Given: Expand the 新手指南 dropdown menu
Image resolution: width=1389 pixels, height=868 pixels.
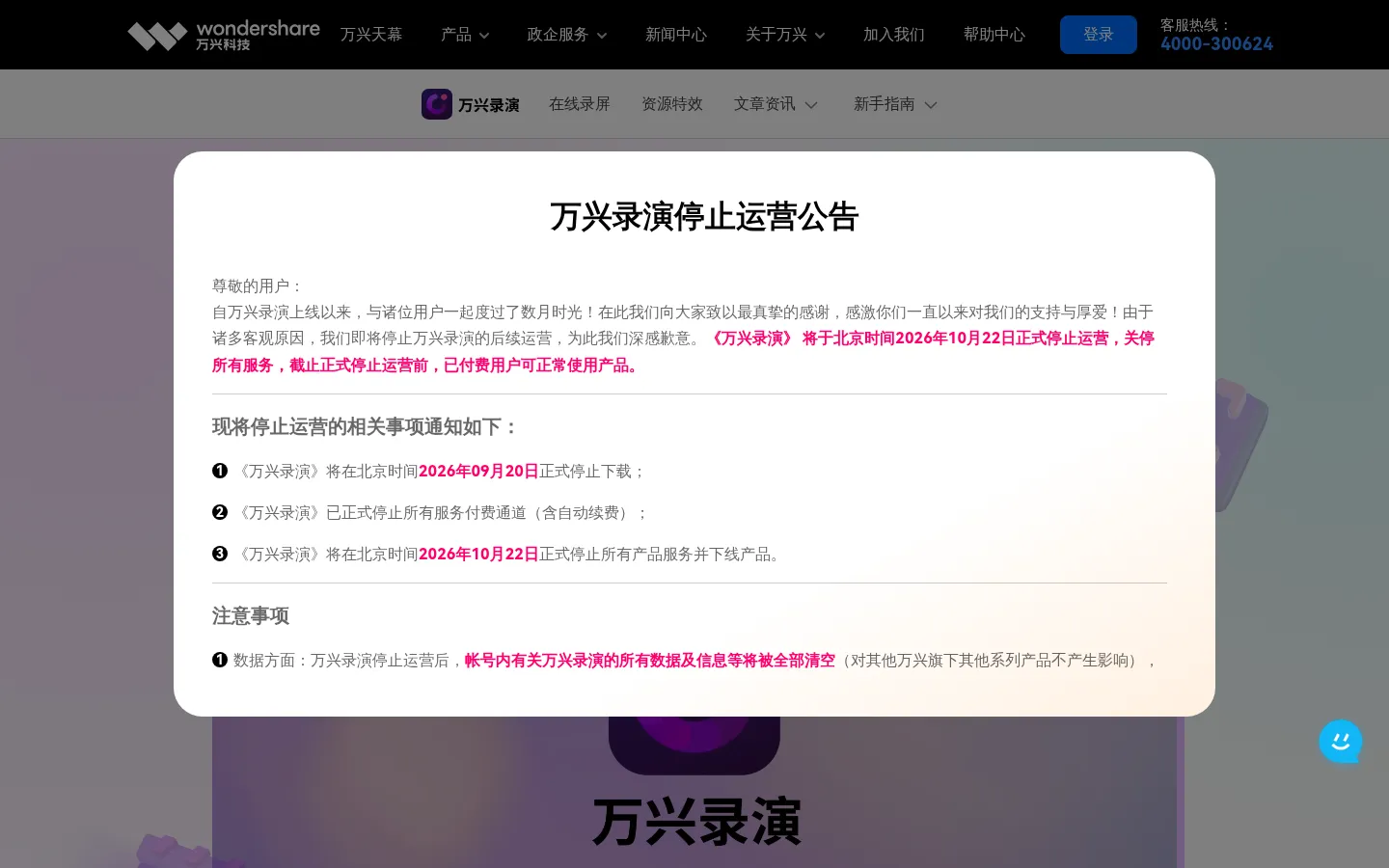Looking at the screenshot, I should pos(895,104).
